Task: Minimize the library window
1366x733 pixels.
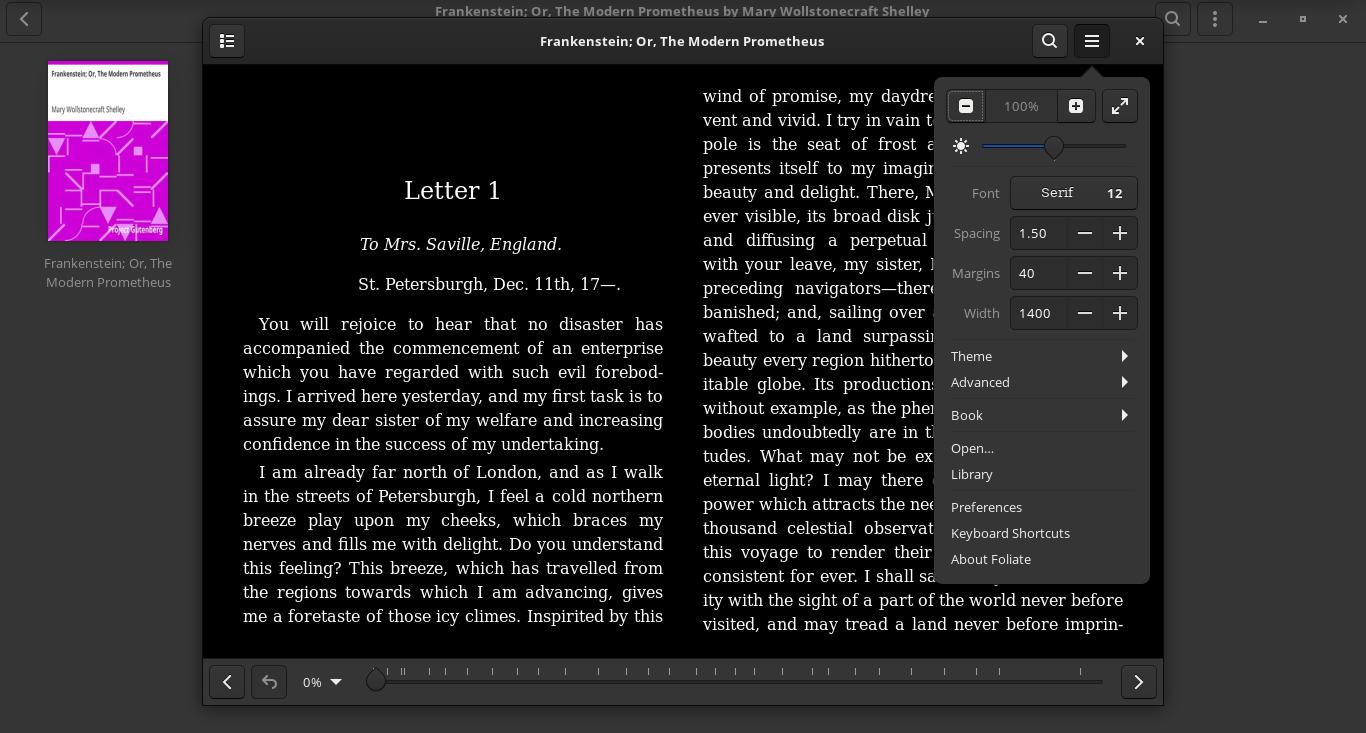Action: pos(1263,18)
